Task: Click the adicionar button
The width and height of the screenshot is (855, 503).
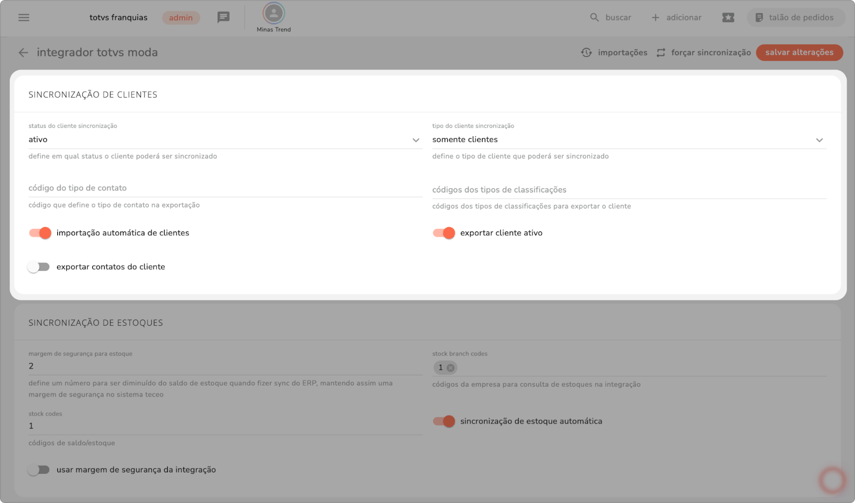Action: point(676,17)
